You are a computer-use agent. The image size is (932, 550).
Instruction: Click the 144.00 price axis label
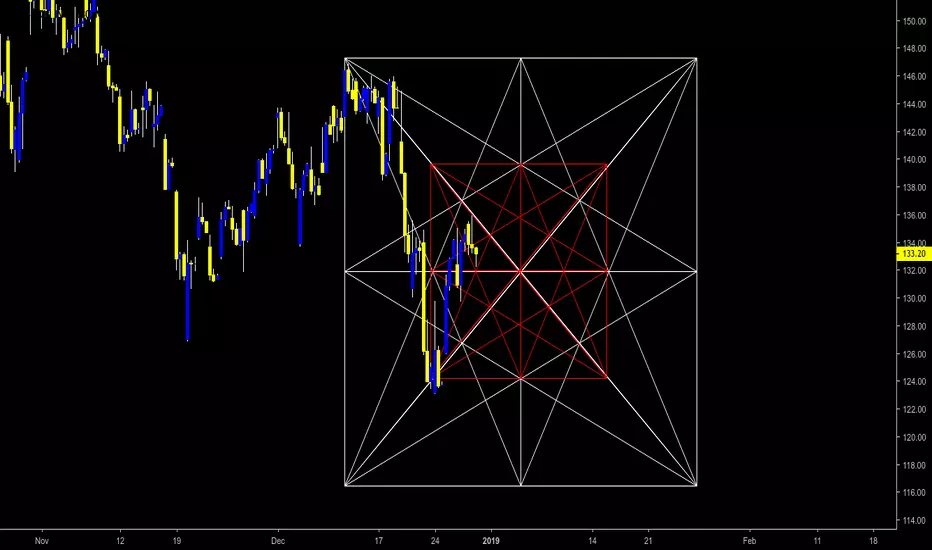pyautogui.click(x=914, y=104)
